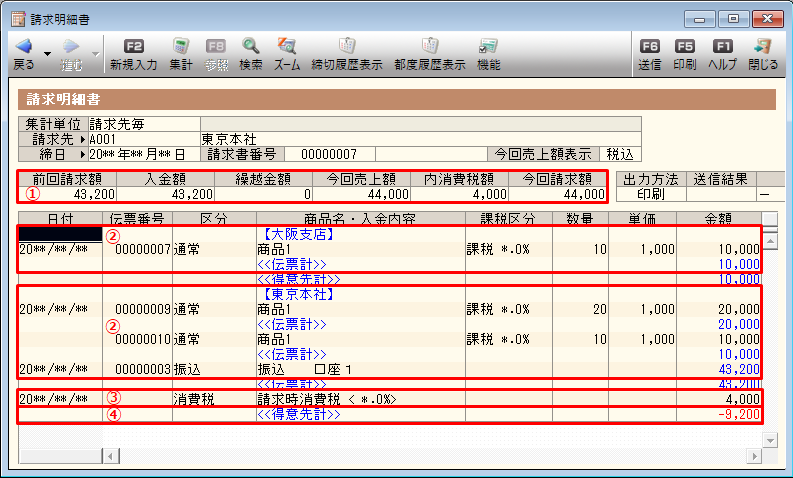Select the 振込 slip 00000003 row
Viewport: 793px width, 478px height.
(x=138, y=369)
